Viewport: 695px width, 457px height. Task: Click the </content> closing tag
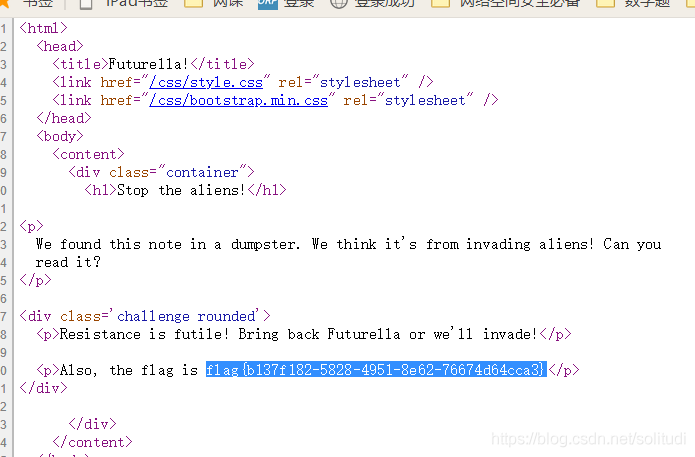92,442
